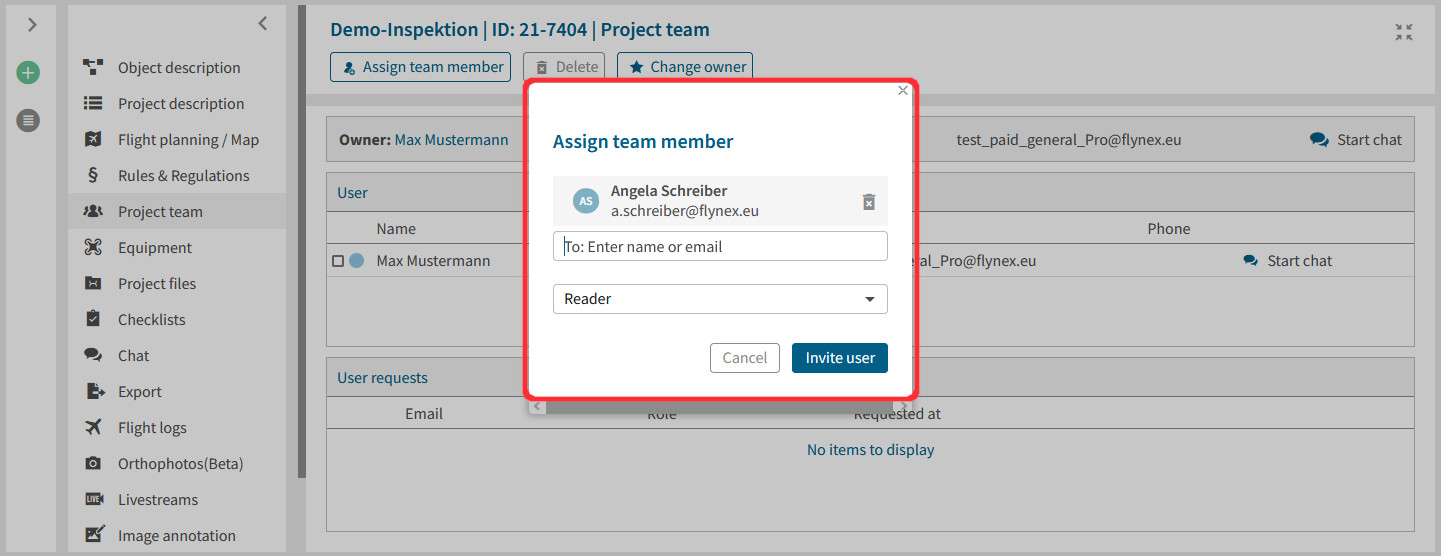
Task: Click the Start chat bubble icon in owner row
Action: pos(1319,140)
